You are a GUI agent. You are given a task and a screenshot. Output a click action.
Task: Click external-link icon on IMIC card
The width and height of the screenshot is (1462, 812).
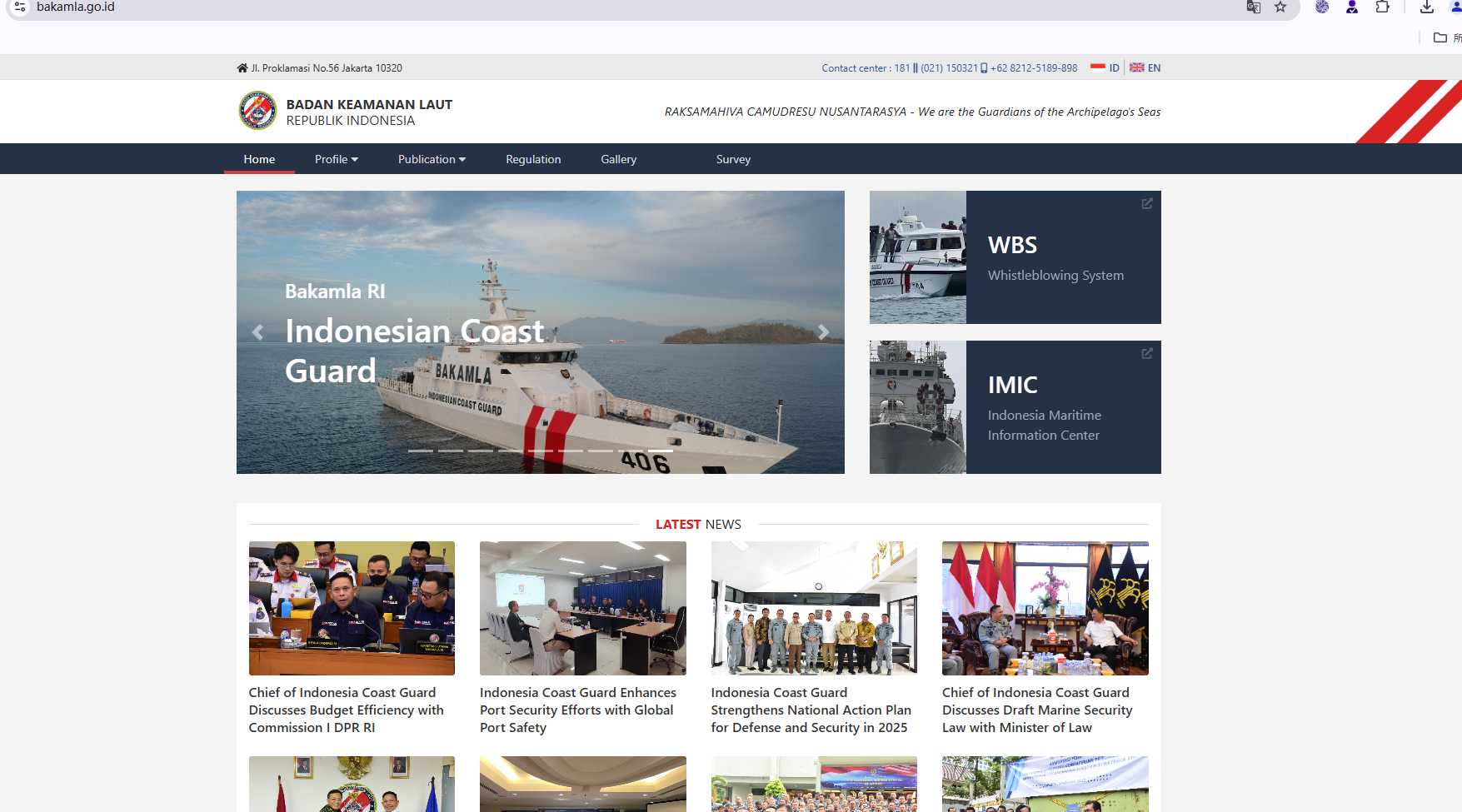click(1147, 353)
